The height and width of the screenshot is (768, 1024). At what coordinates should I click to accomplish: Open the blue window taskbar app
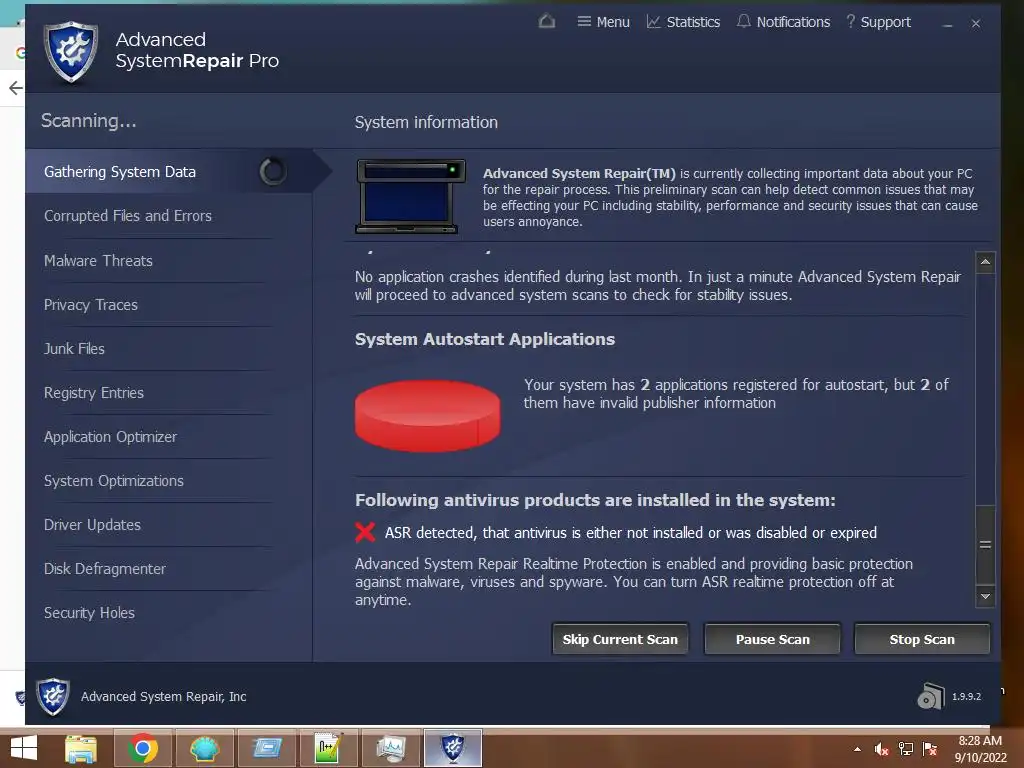coord(266,748)
